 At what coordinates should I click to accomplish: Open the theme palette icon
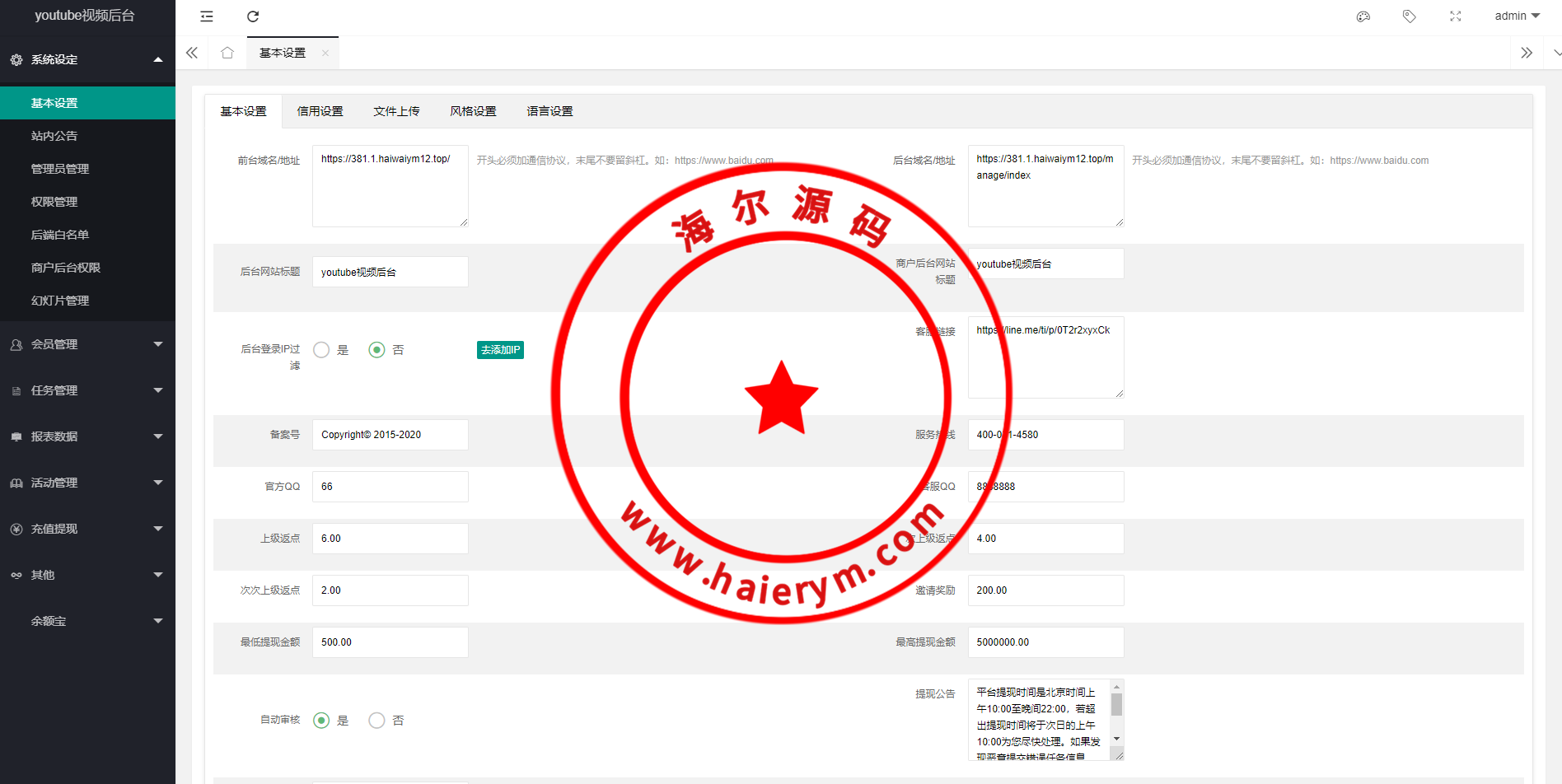click(1363, 16)
